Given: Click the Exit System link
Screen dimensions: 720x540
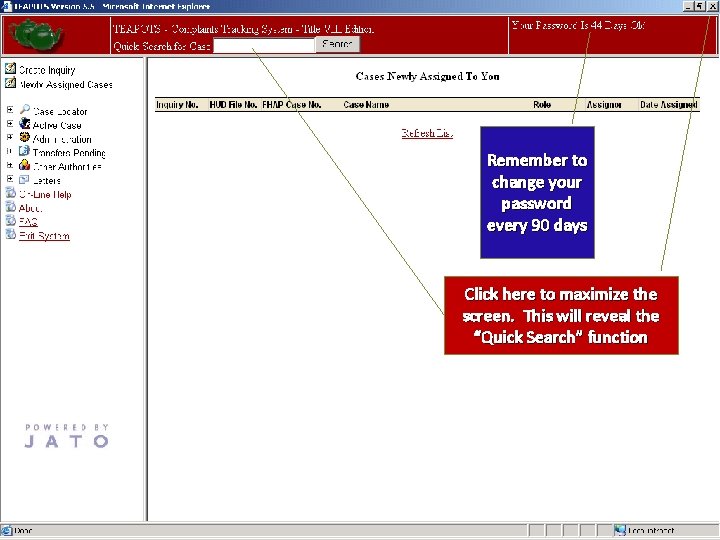Looking at the screenshot, I should pyautogui.click(x=44, y=236).
